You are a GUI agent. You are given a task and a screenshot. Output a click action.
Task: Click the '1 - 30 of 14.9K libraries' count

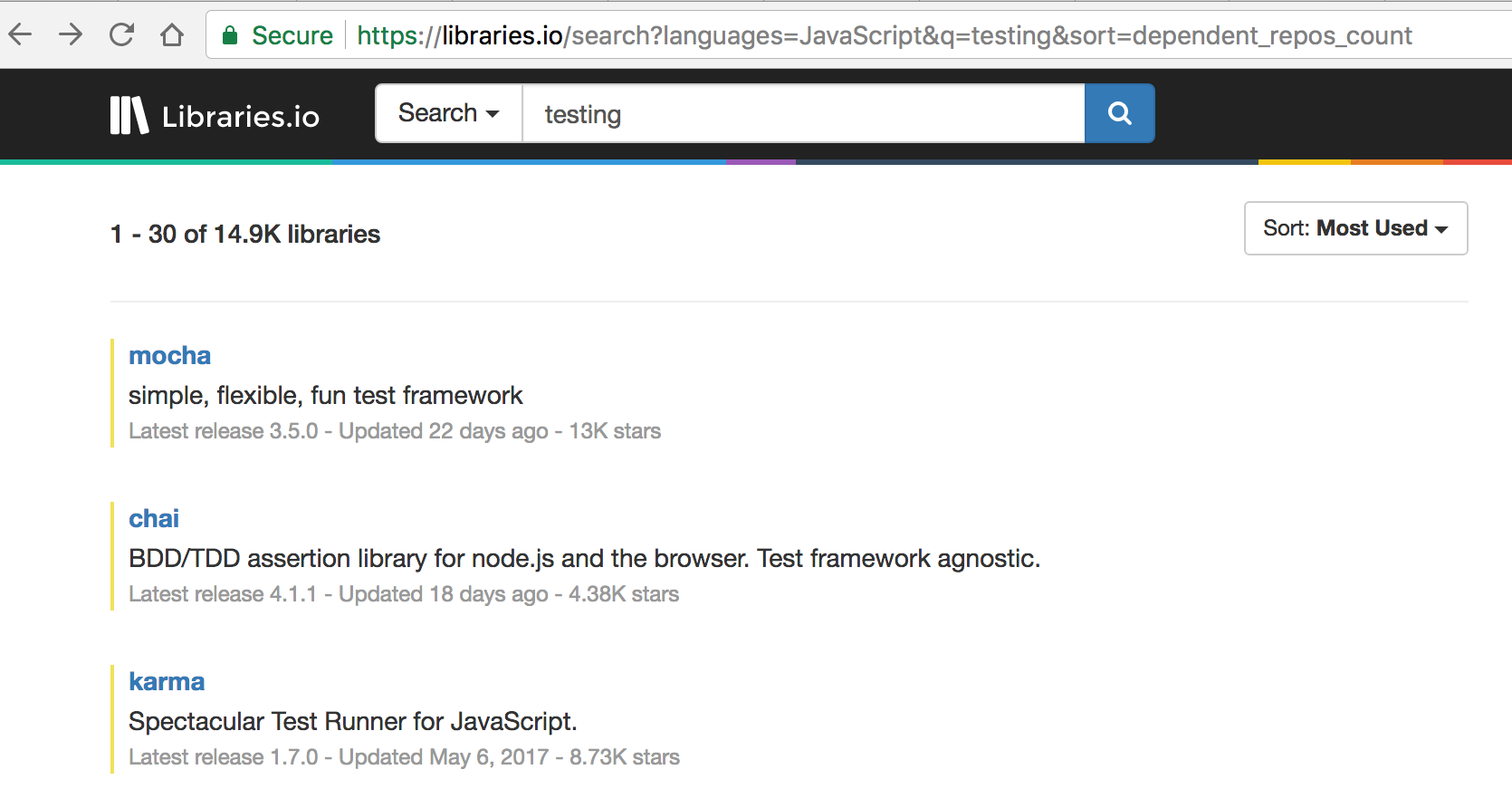pos(245,234)
